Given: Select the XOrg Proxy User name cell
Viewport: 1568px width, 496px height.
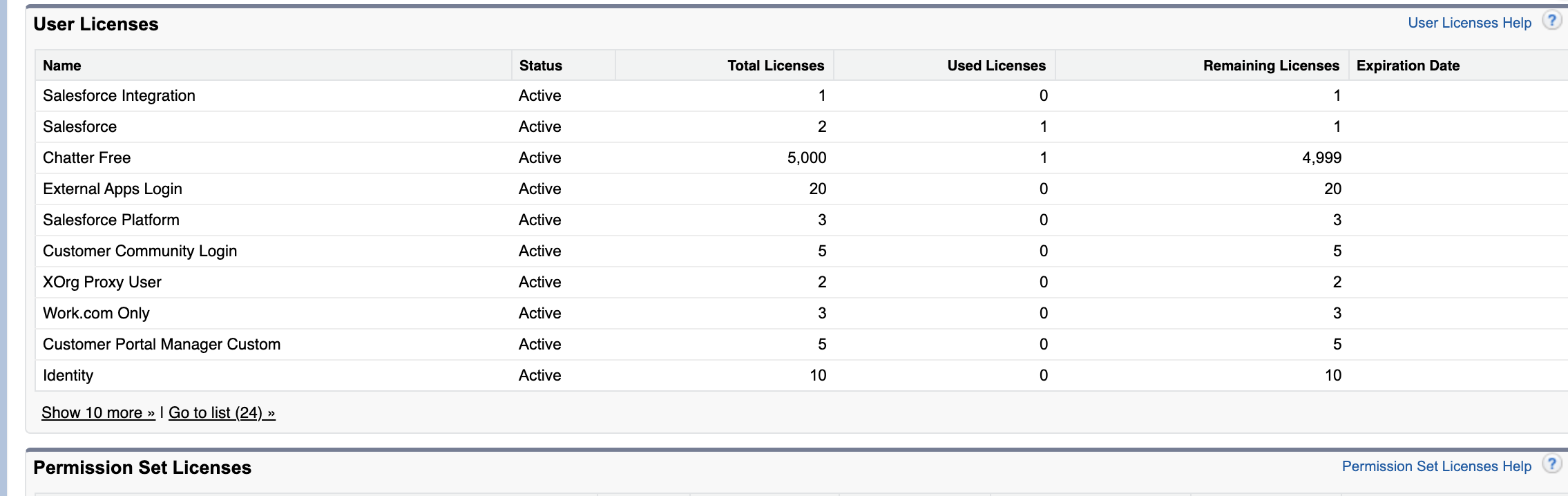Looking at the screenshot, I should click(102, 282).
